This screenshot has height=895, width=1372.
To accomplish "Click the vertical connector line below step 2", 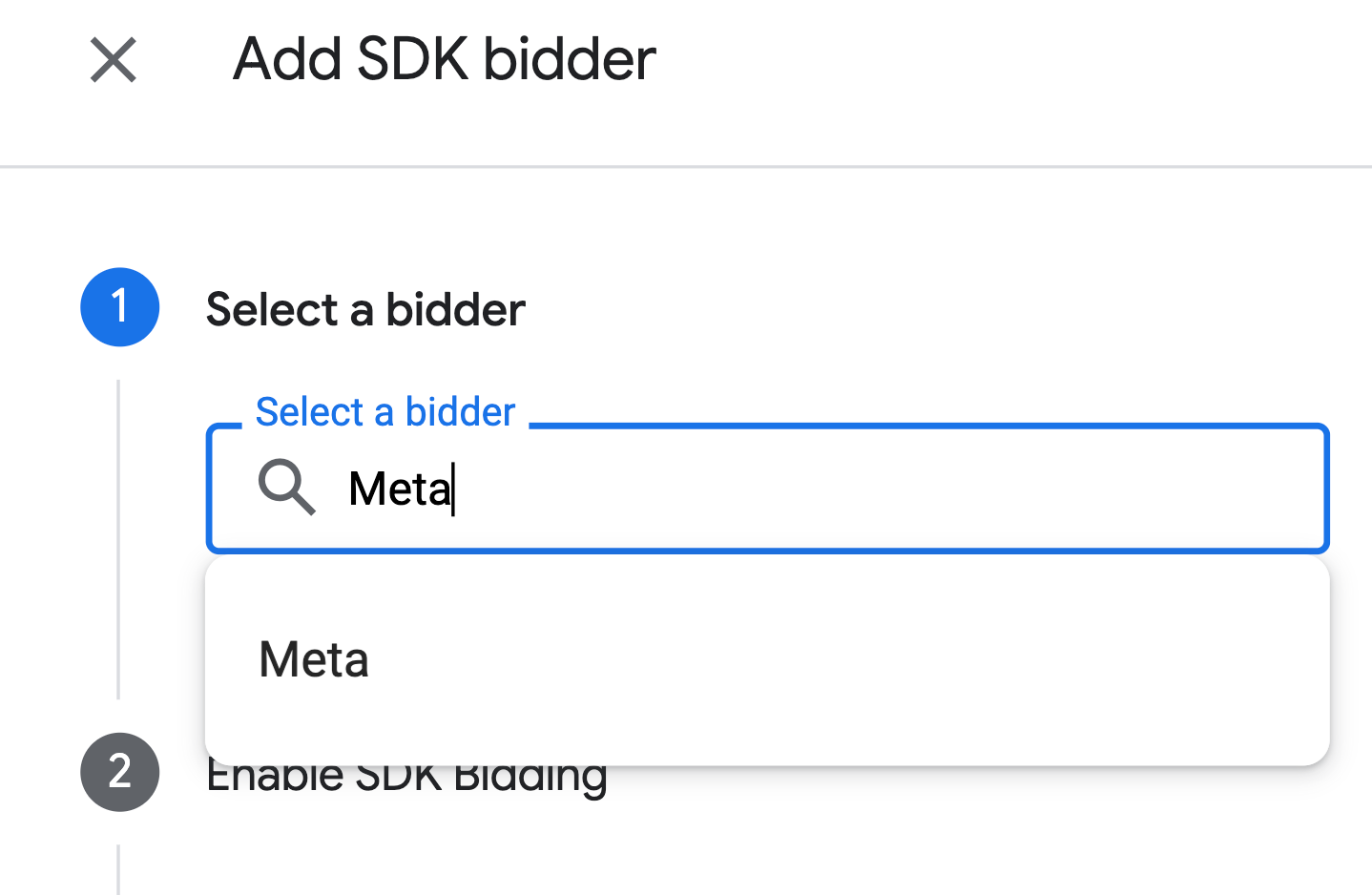I will coord(118,868).
